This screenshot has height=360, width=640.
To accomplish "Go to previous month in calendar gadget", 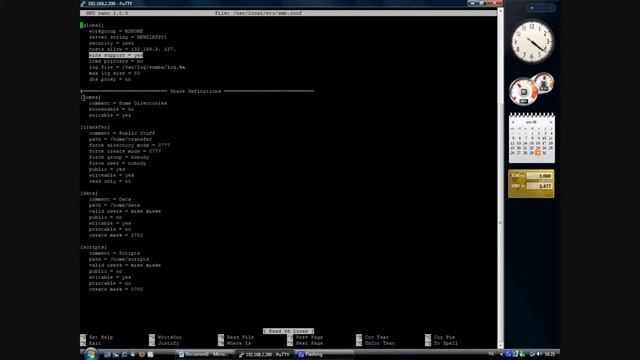I will tap(513, 122).
